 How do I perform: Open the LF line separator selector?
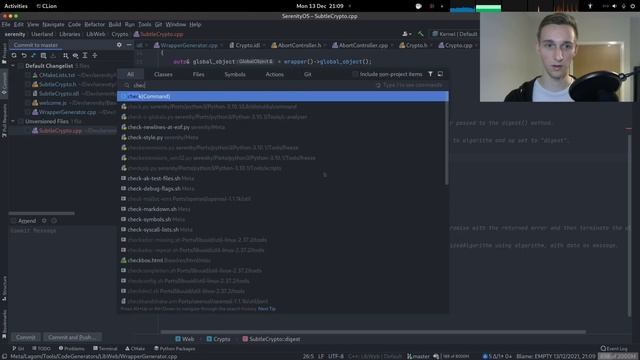tap(321, 356)
